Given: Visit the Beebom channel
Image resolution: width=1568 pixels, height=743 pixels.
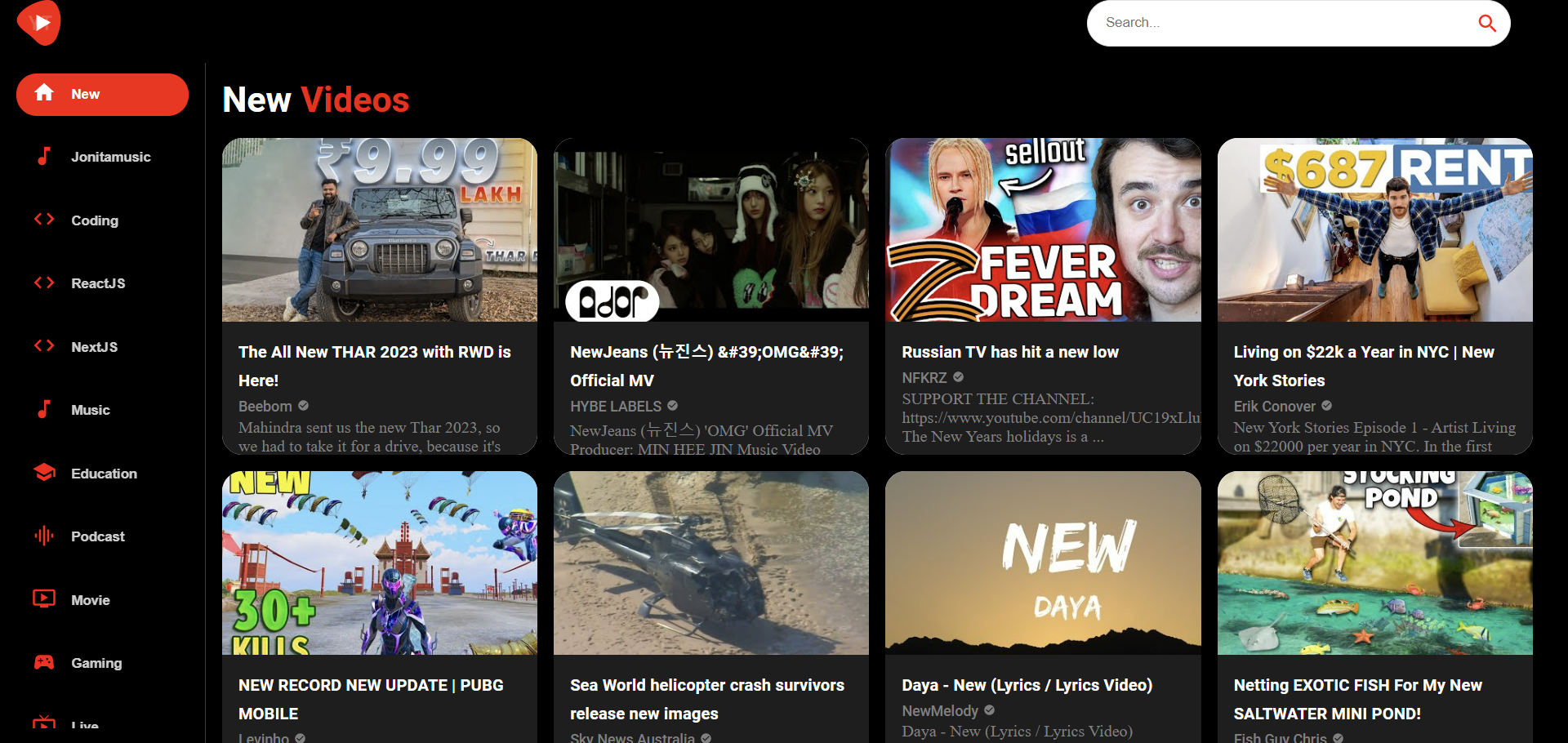Looking at the screenshot, I should click(x=265, y=406).
